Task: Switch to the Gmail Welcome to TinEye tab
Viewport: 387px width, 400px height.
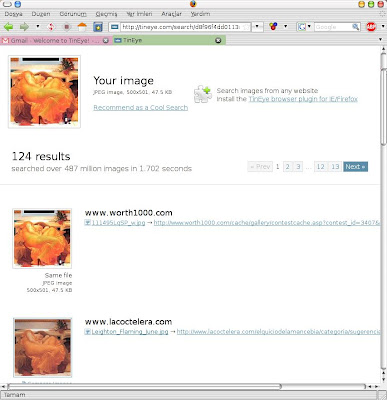Action: pyautogui.click(x=56, y=40)
